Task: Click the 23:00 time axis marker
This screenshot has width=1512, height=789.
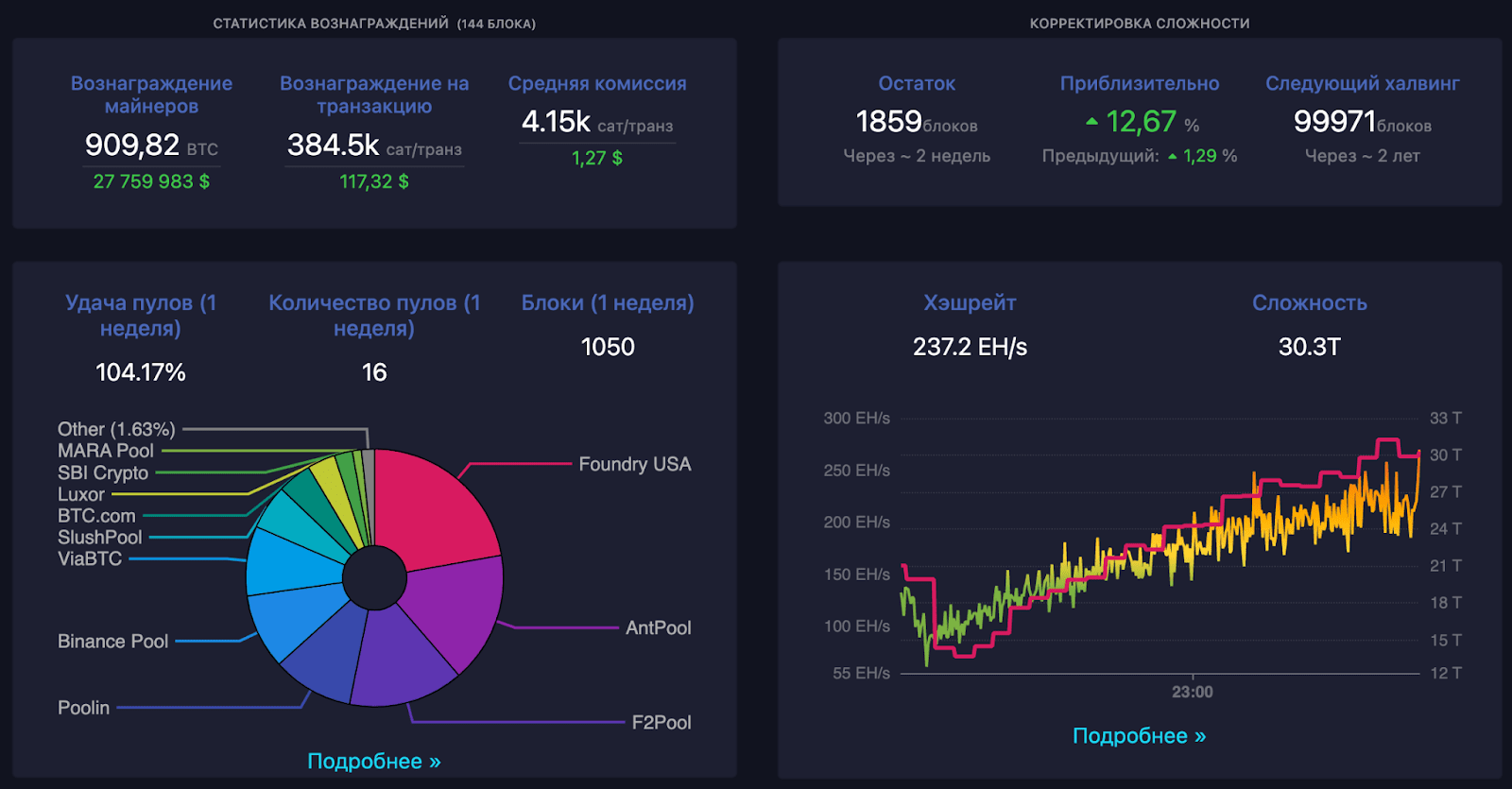Action: click(x=1193, y=692)
